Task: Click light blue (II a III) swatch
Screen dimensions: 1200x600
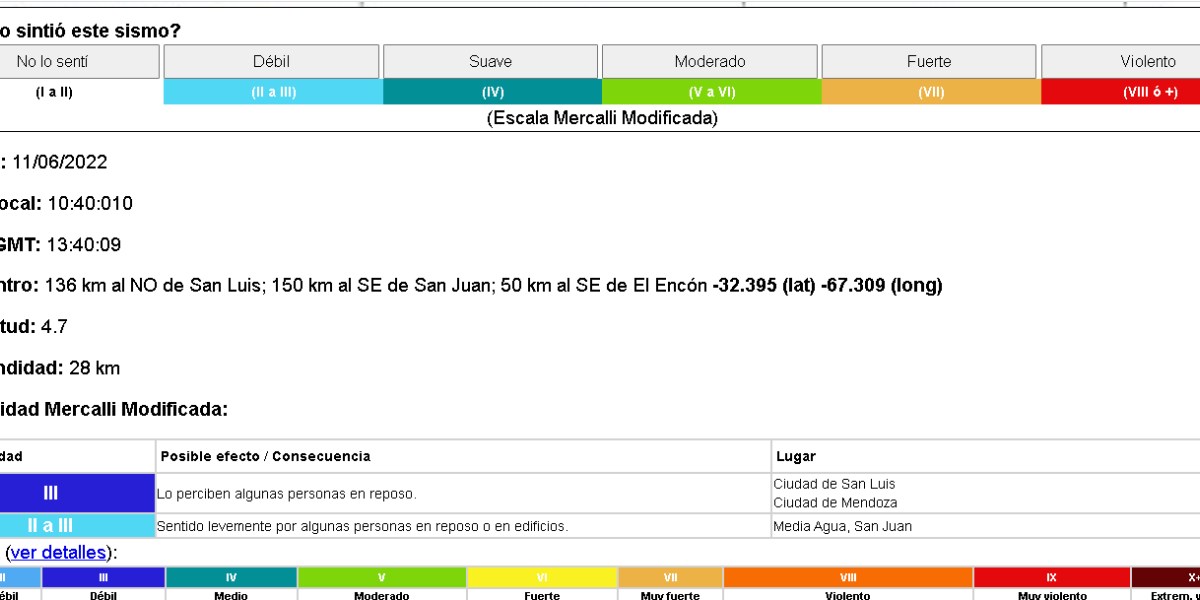Action: tap(273, 92)
